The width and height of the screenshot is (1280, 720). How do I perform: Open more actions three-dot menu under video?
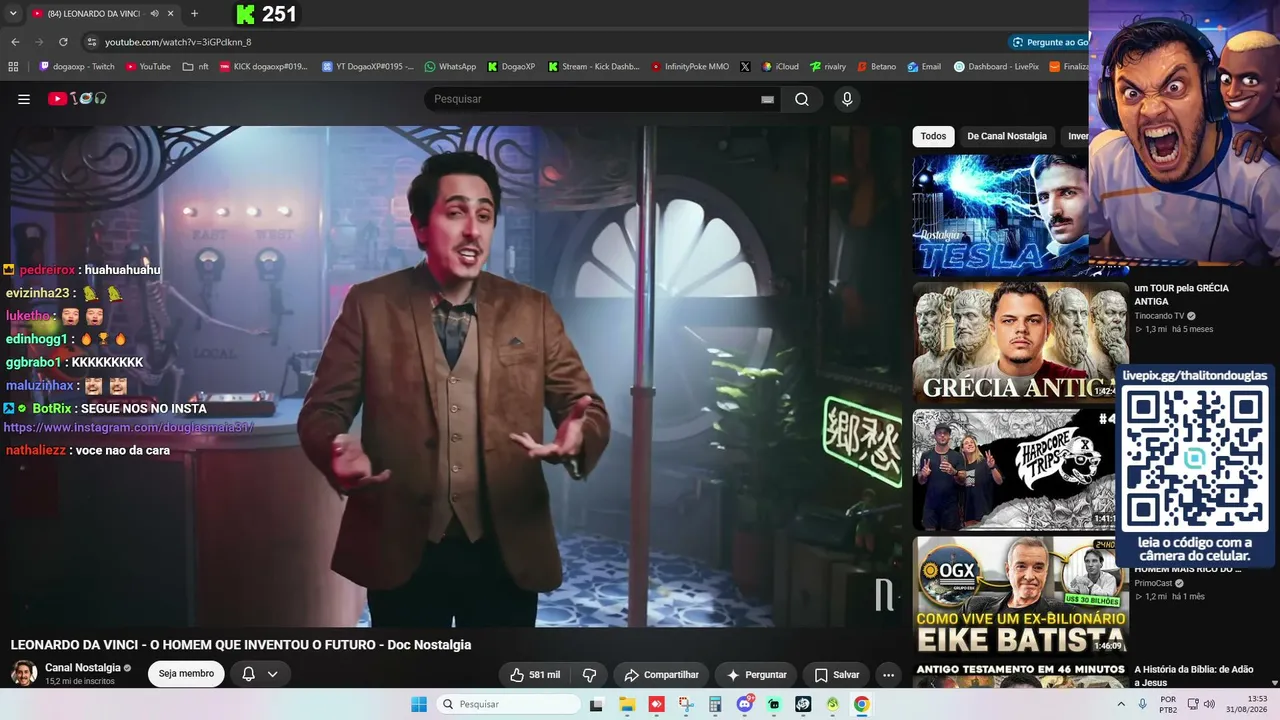pyautogui.click(x=888, y=675)
